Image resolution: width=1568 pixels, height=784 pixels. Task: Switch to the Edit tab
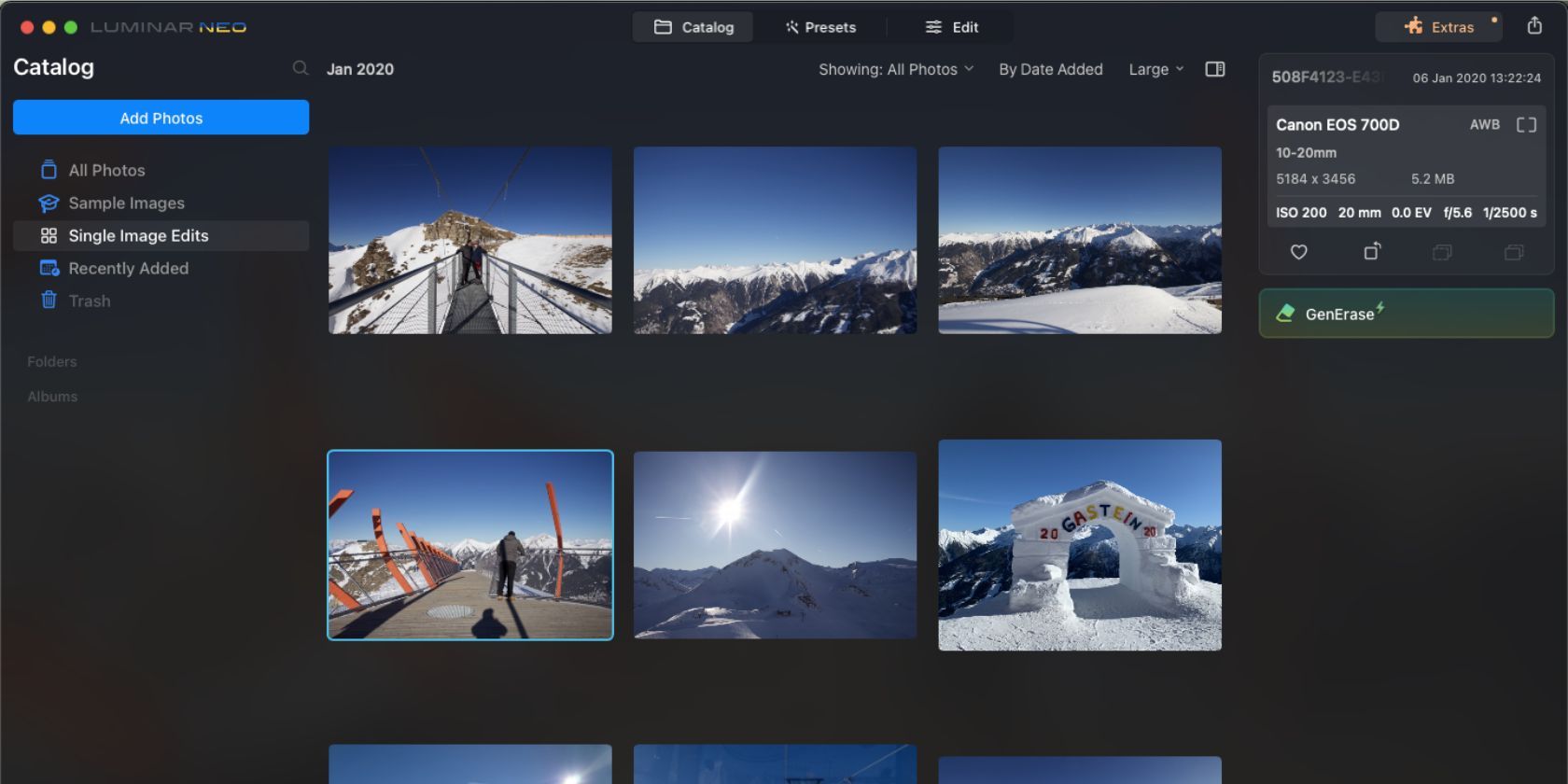[952, 27]
